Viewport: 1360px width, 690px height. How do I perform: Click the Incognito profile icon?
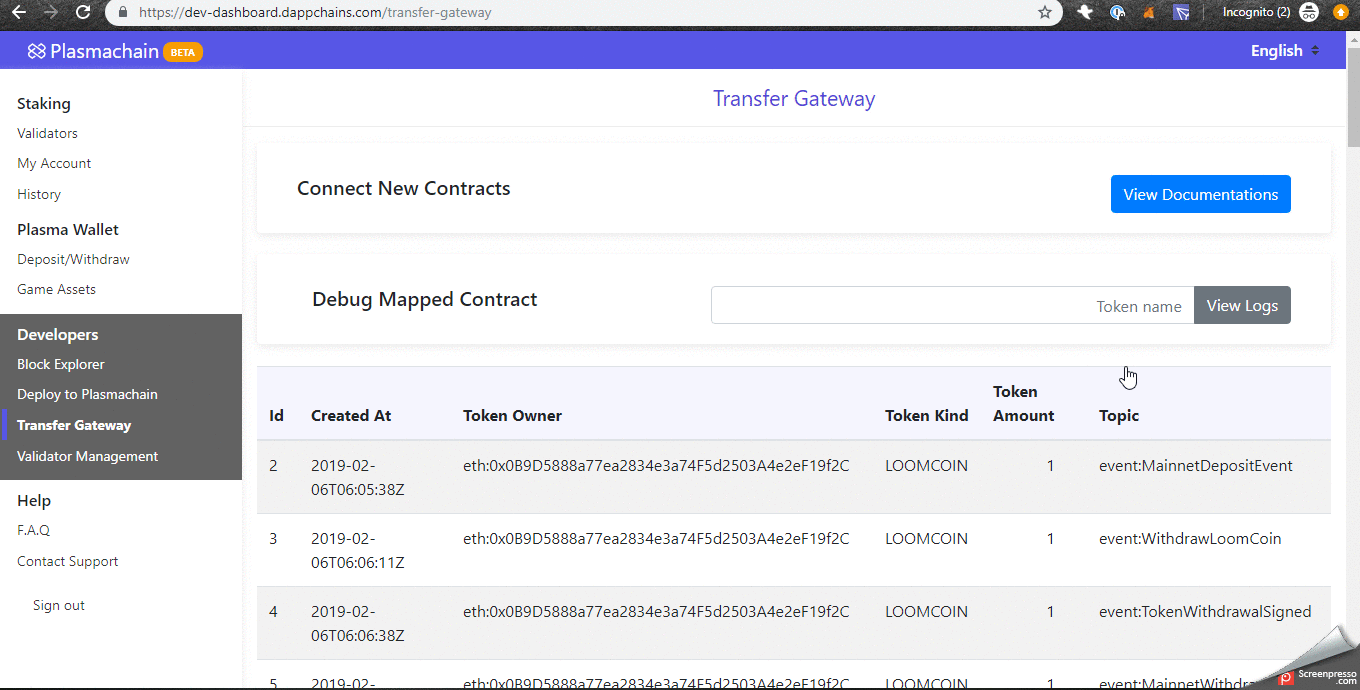click(x=1308, y=12)
